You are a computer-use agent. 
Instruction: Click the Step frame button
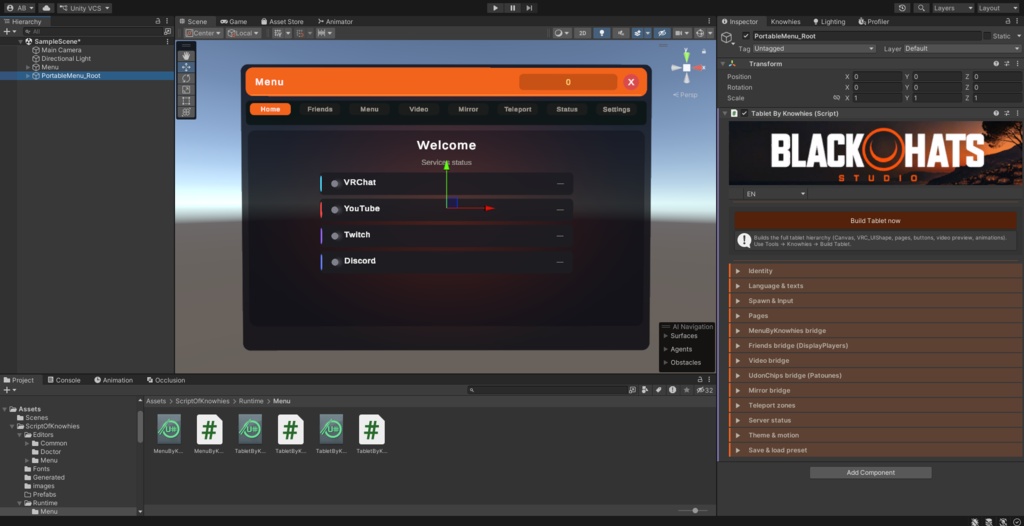(530, 8)
